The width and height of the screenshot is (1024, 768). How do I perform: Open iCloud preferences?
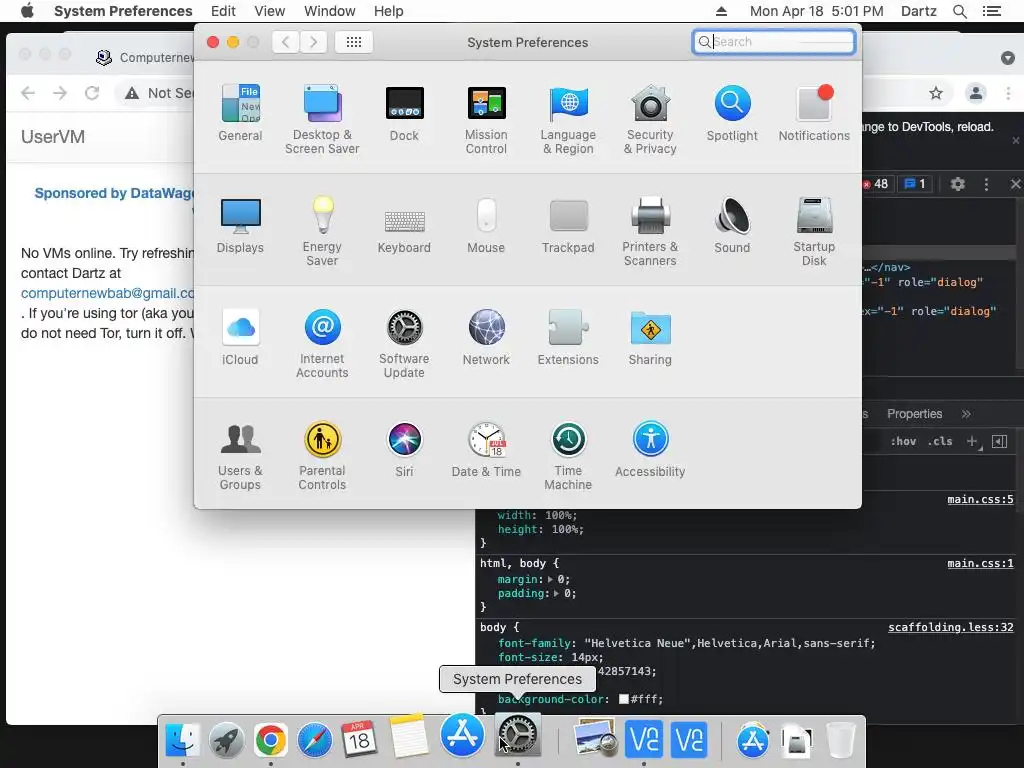(x=240, y=337)
